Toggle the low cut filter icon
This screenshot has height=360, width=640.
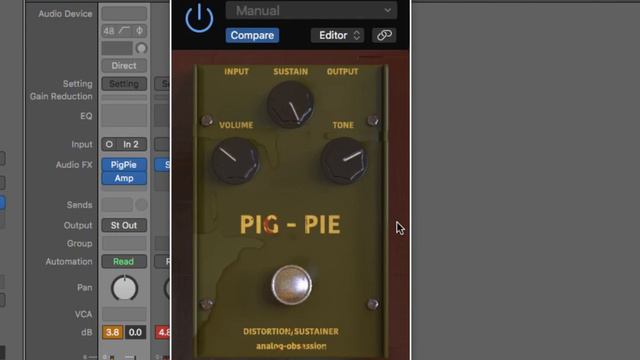click(x=124, y=31)
